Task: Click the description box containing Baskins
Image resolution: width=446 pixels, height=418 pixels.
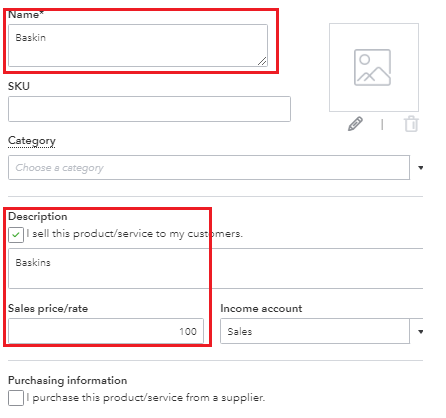Action: [x=216, y=268]
